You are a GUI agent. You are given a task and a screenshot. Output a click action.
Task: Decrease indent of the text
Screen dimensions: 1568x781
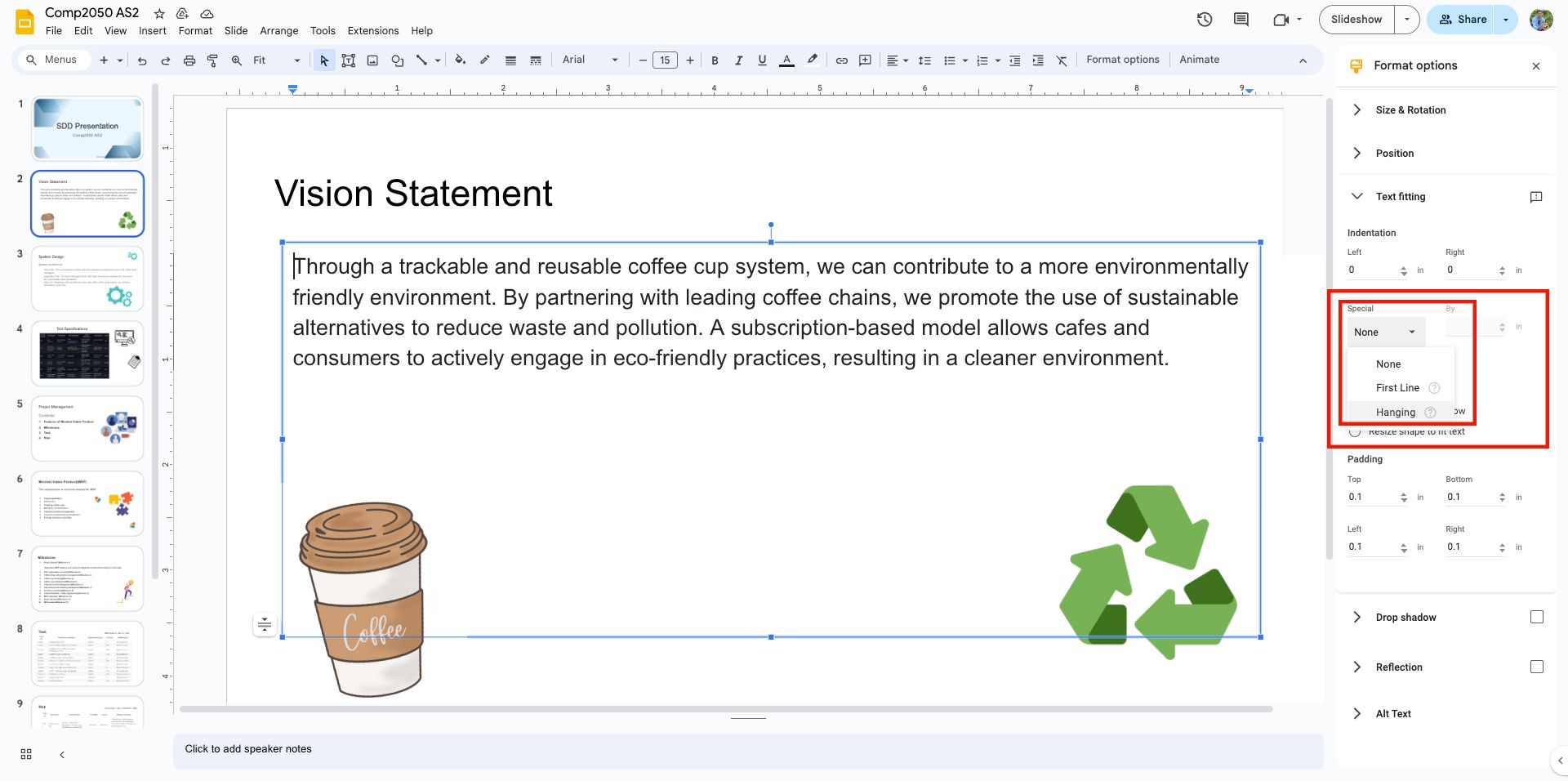pyautogui.click(x=1014, y=60)
